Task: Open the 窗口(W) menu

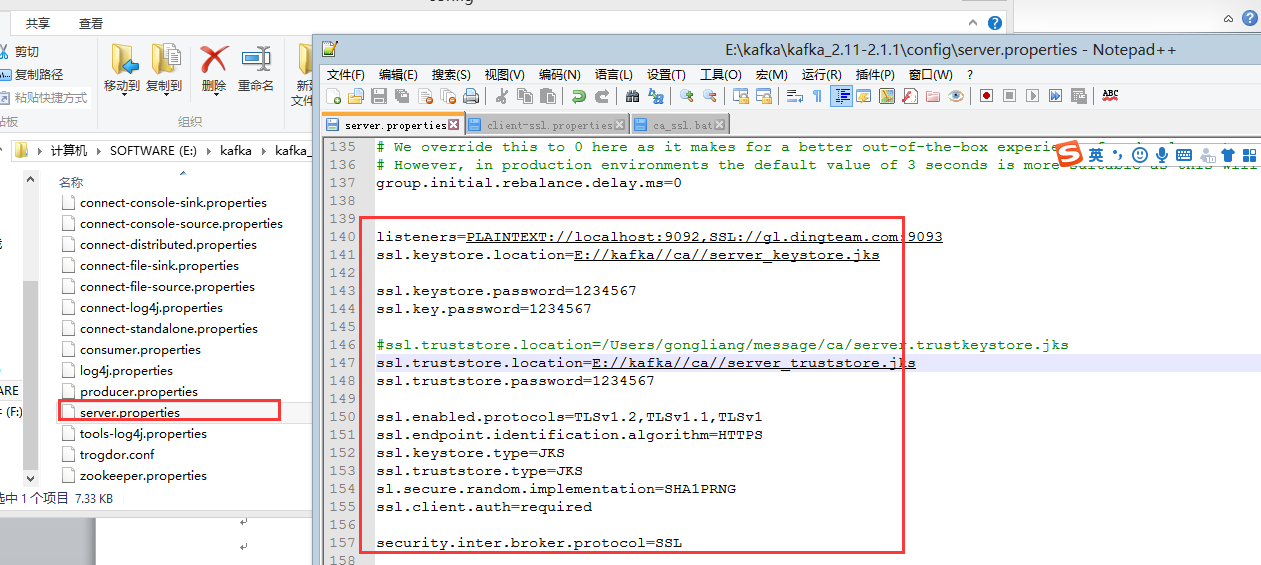Action: tap(930, 74)
